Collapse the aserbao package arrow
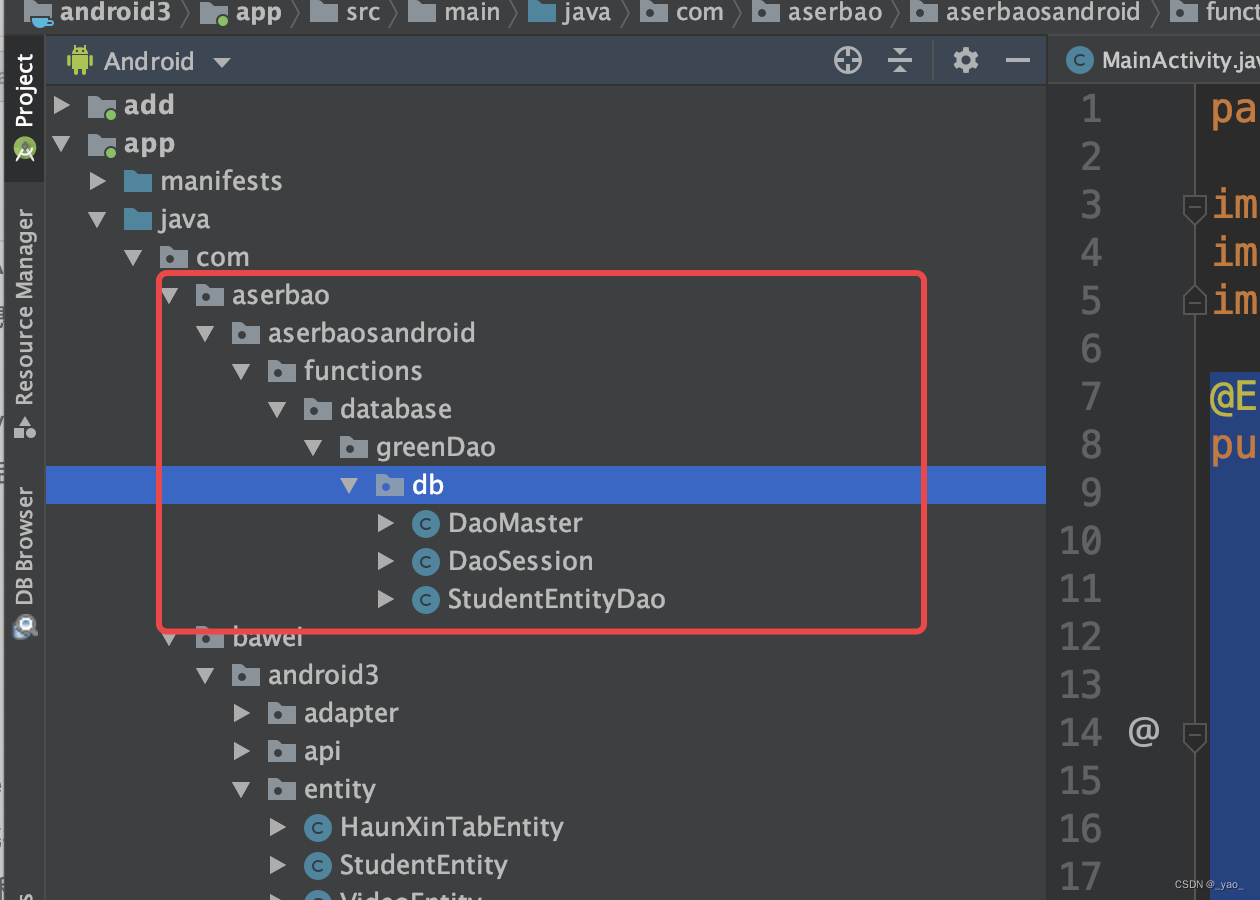 170,295
